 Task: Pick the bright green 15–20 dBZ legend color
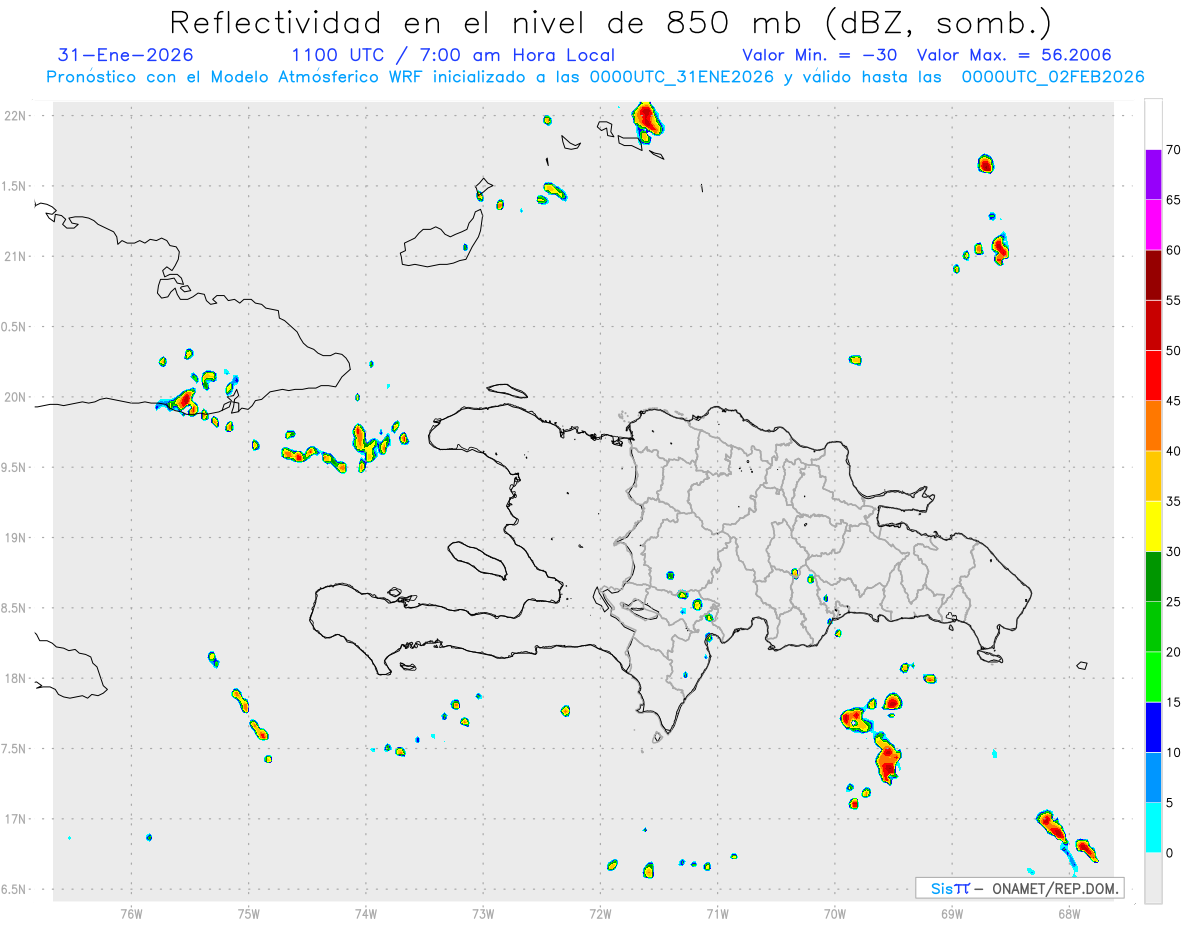click(x=1153, y=677)
